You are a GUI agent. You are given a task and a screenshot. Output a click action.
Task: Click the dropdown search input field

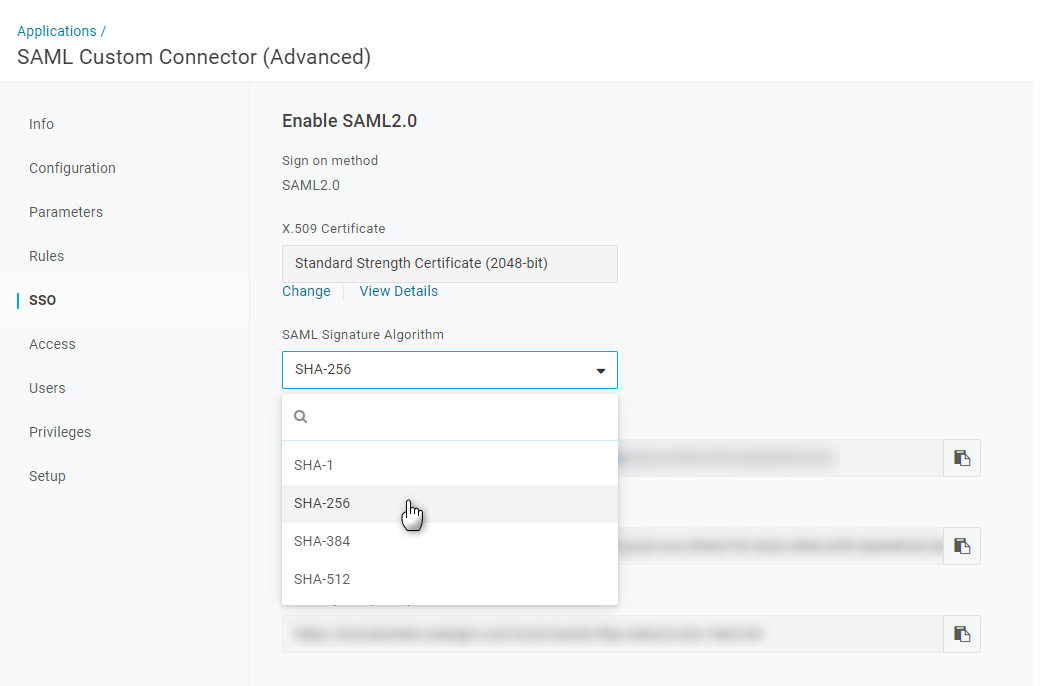[x=460, y=417]
